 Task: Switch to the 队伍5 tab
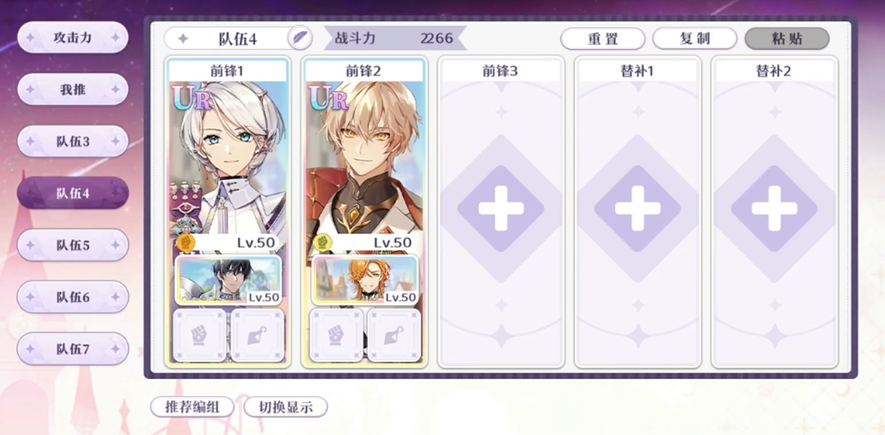[x=73, y=245]
